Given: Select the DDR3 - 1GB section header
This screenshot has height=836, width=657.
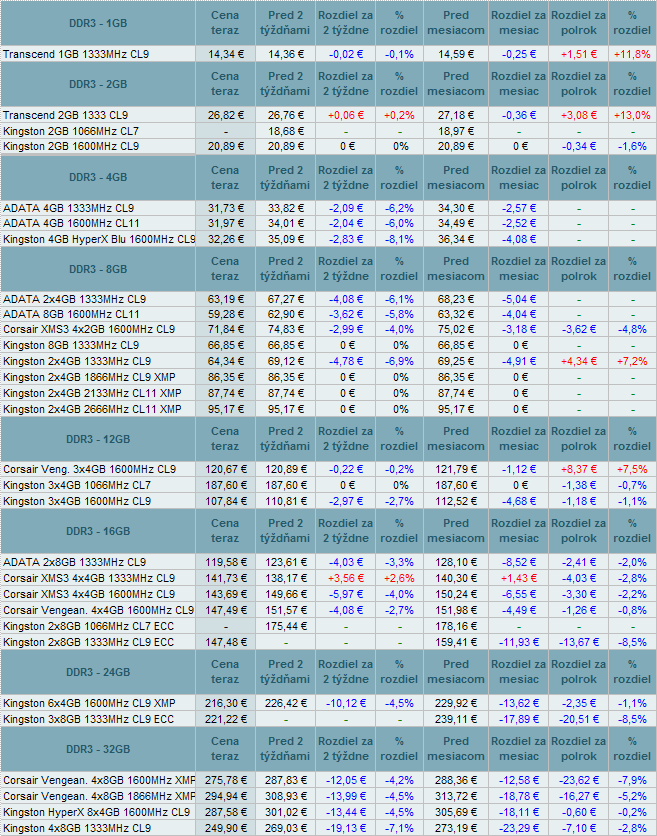Looking at the screenshot, I should click(98, 23).
